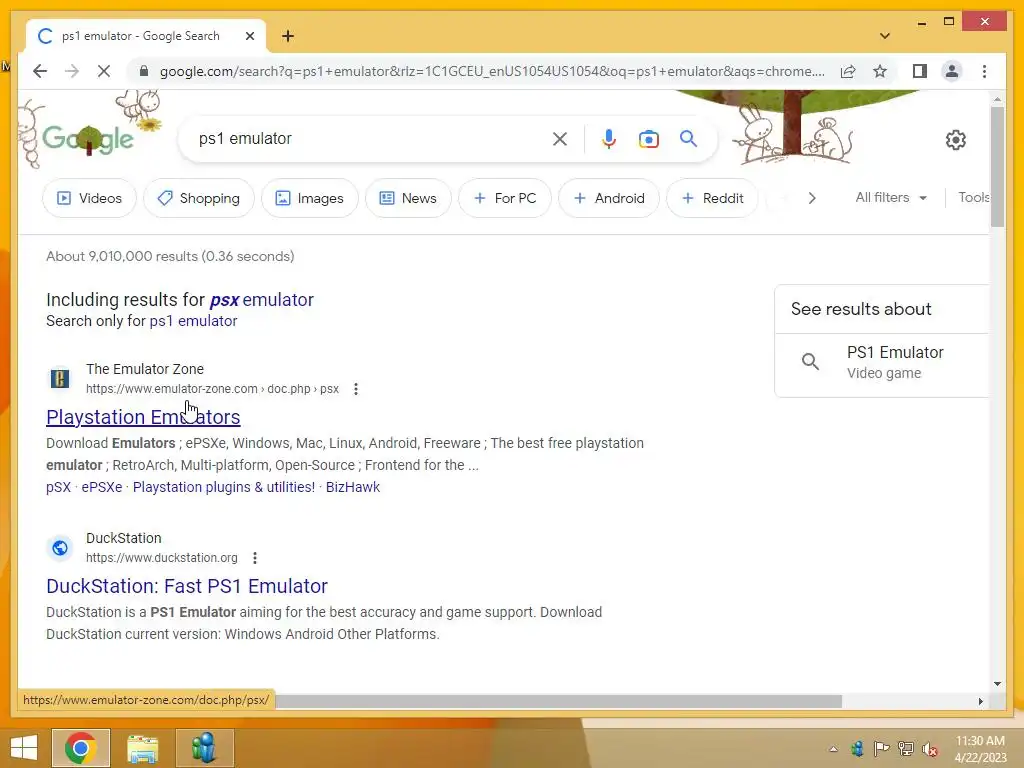Add the Android filter chip
This screenshot has height=768, width=1024.
609,198
